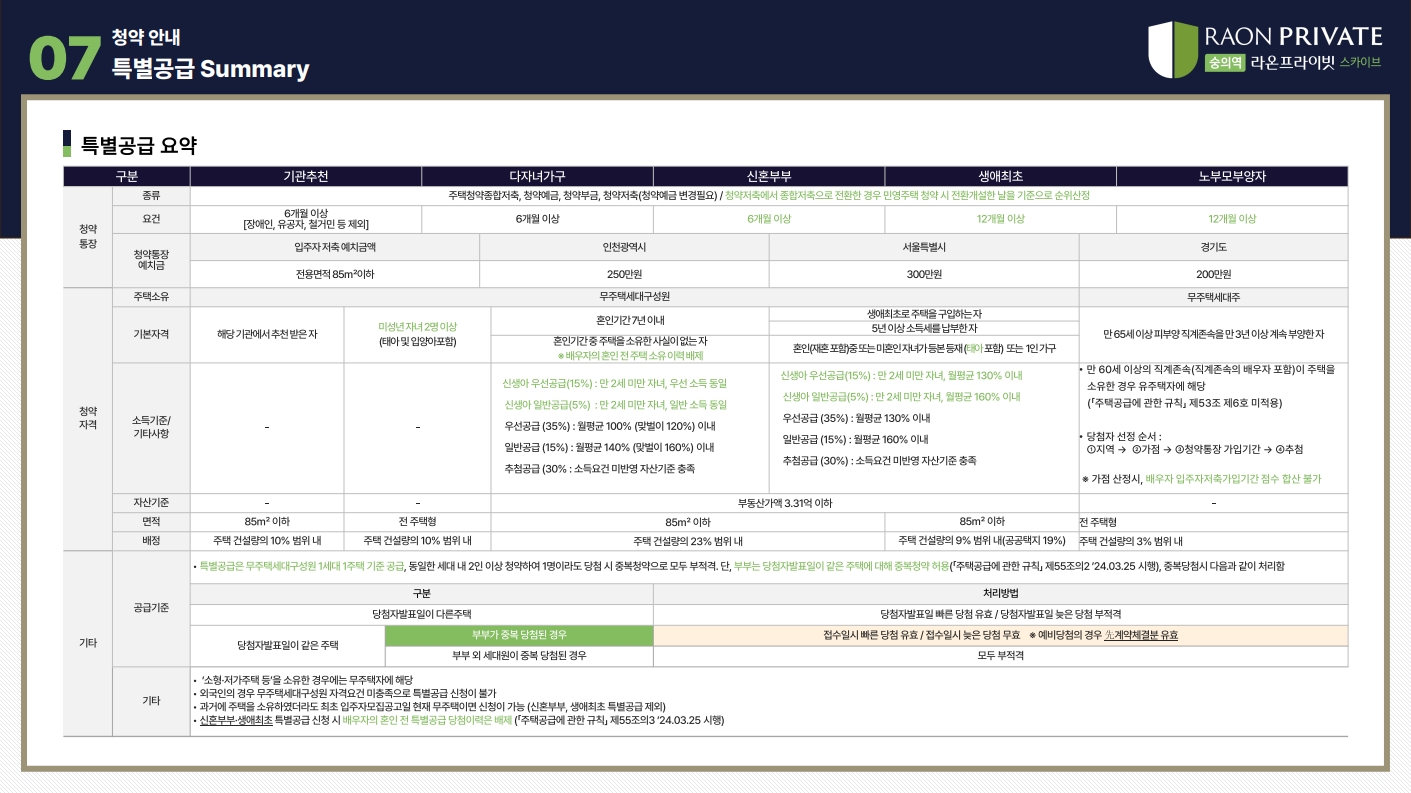Click the underlined 先계약체결분 유효 text

tap(1141, 635)
